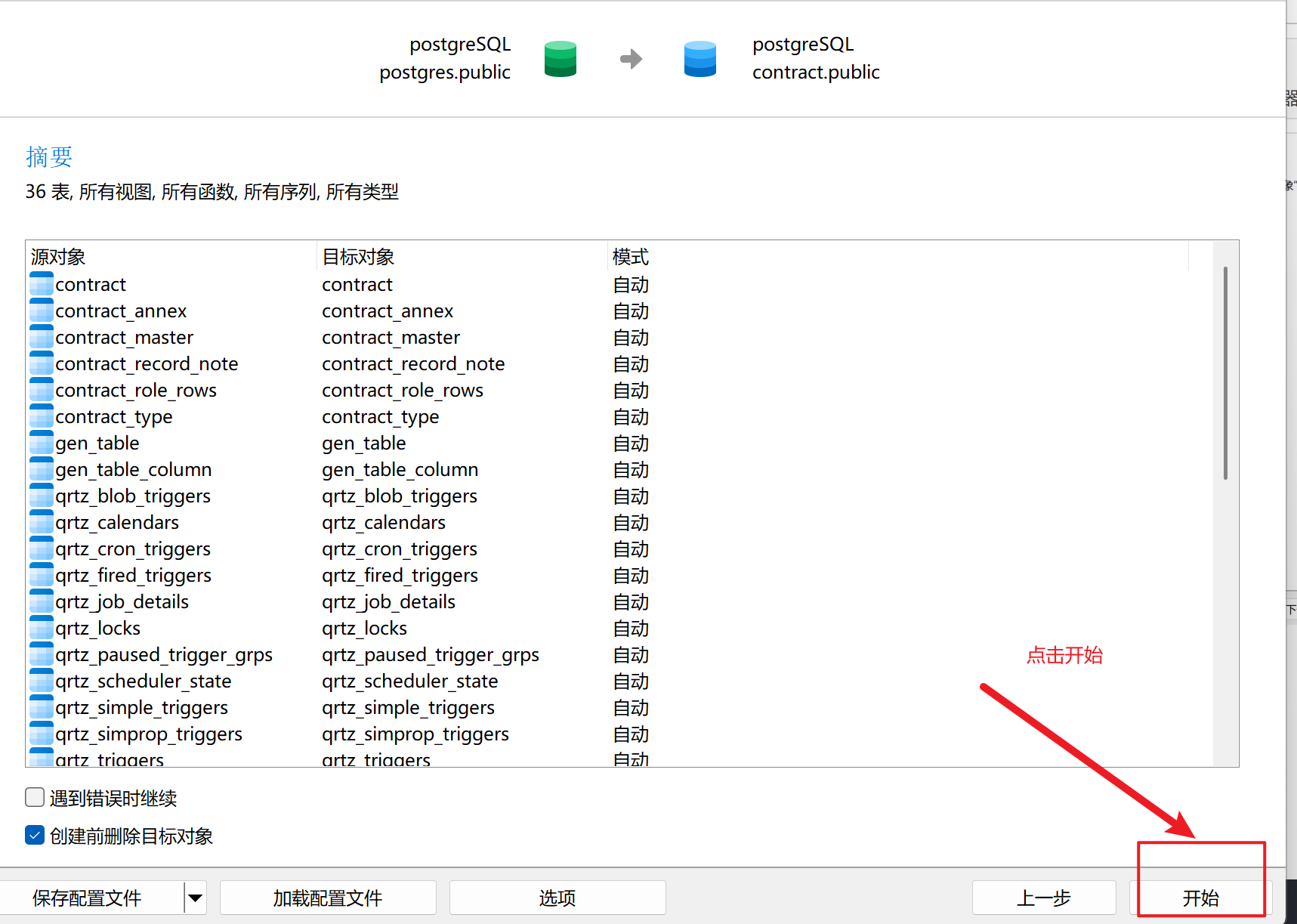Select table icon for contract_role_rows
The height and width of the screenshot is (924, 1297).
42,391
